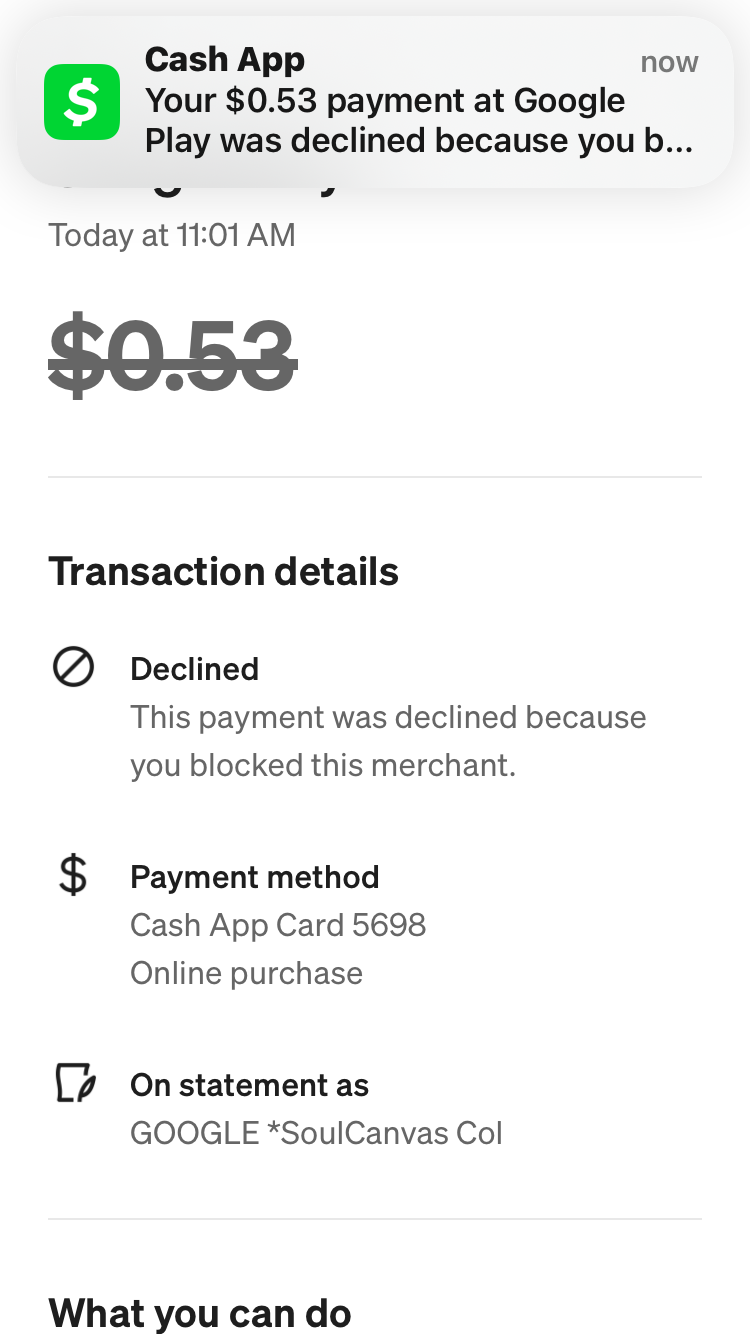Select the GOOGLE *SoulCanvas Col statement name
750x1334 pixels.
pos(316,1133)
